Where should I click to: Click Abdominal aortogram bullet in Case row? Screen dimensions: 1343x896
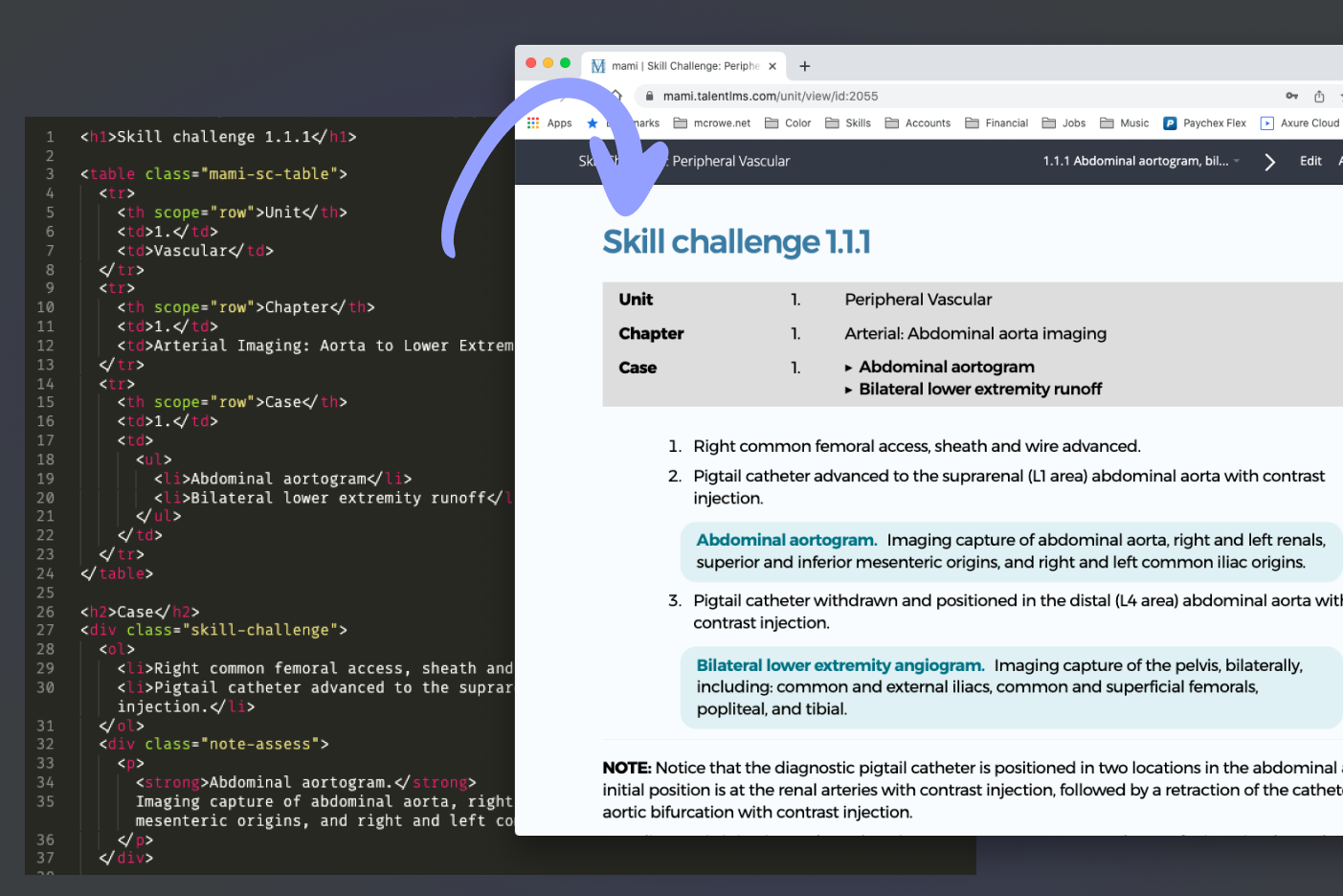pos(946,367)
